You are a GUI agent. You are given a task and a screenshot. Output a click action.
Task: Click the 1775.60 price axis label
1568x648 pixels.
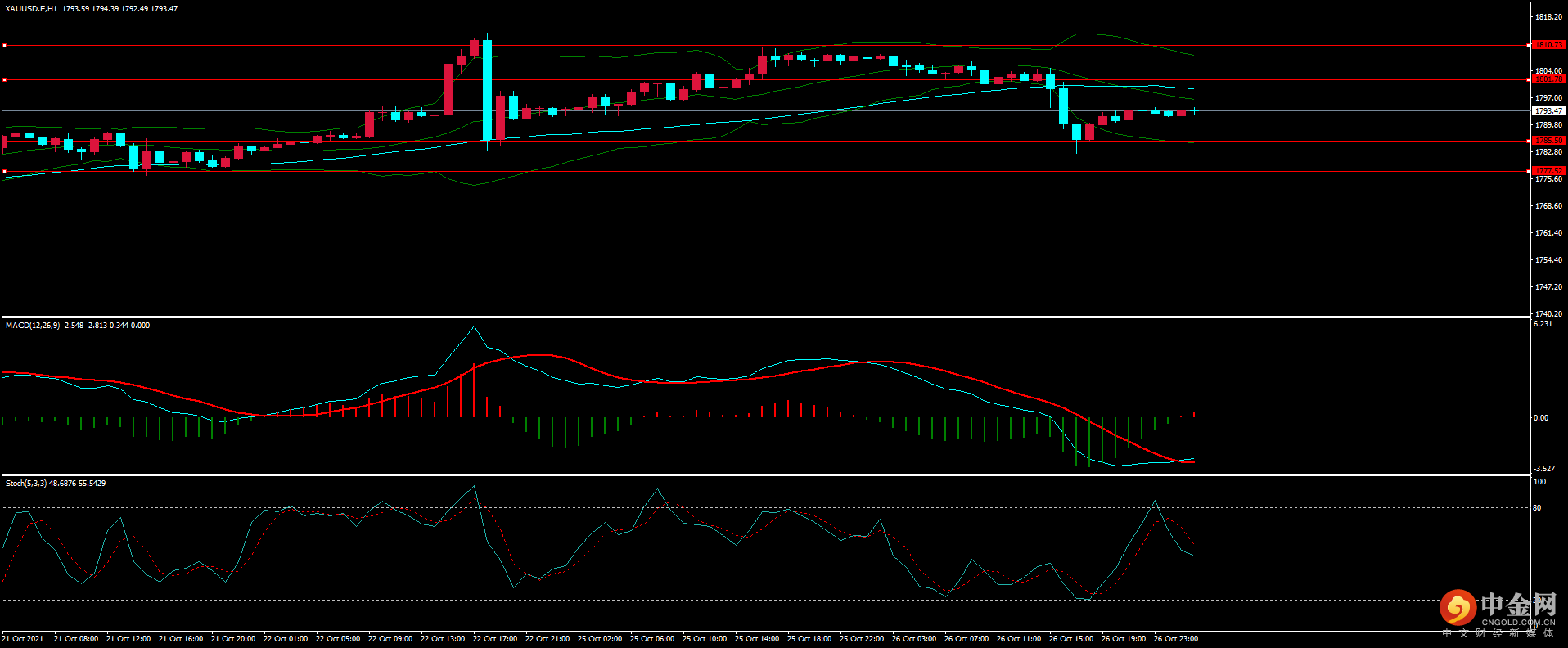pos(1548,179)
